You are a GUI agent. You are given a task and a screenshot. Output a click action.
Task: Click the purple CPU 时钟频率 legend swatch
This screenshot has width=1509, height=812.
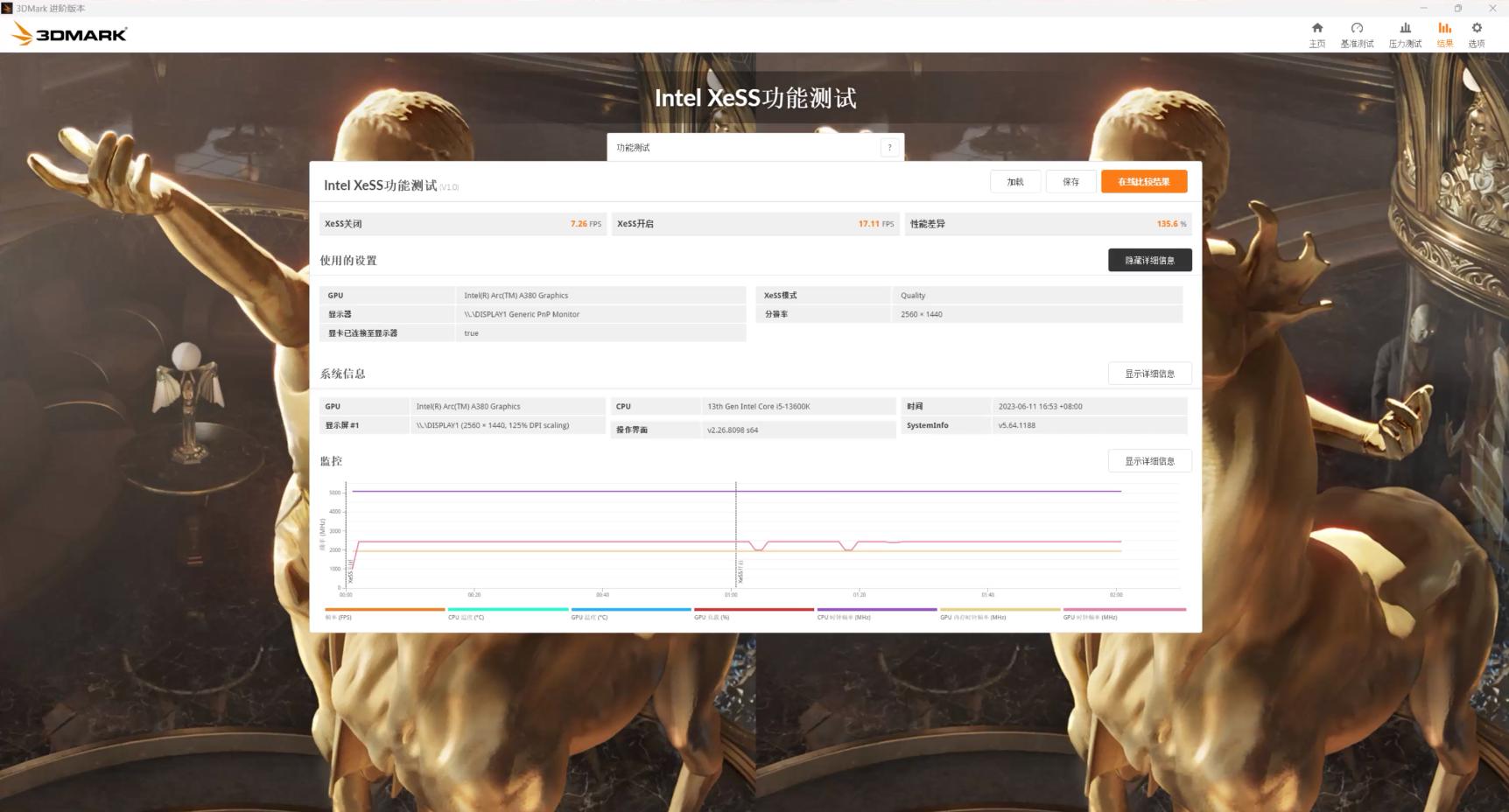point(876,609)
